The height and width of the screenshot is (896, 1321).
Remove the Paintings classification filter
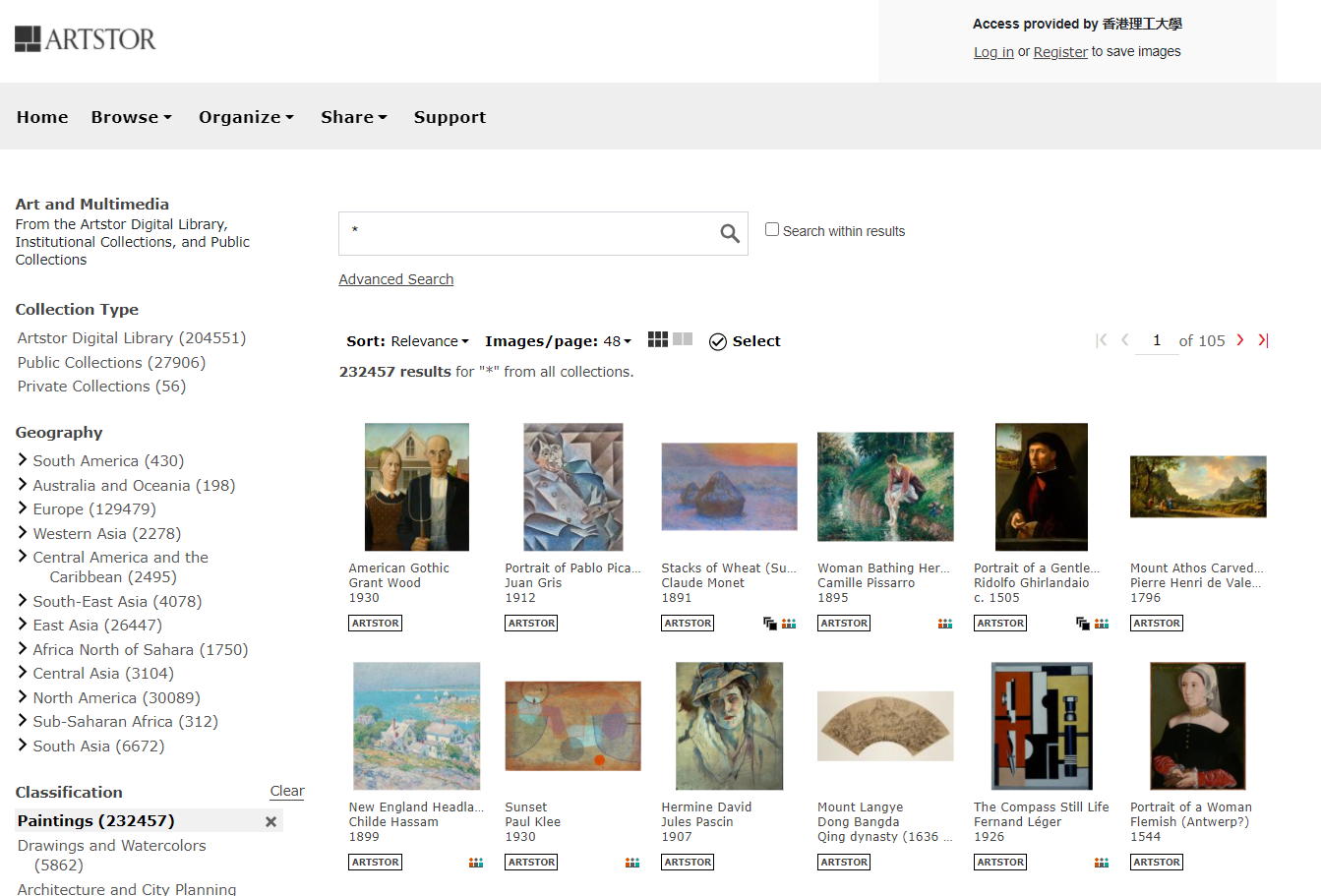(271, 821)
